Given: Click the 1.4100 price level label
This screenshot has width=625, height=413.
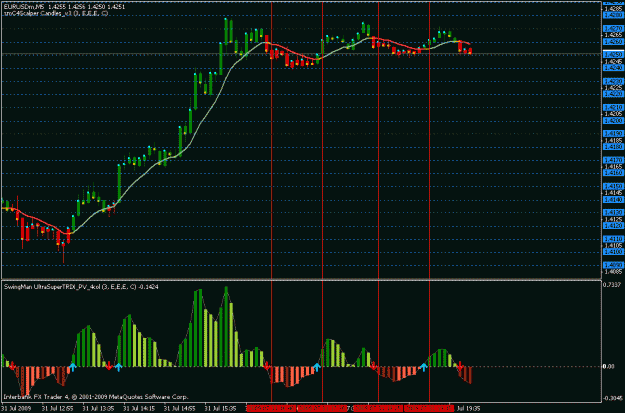Looking at the screenshot, I should coord(613,252).
